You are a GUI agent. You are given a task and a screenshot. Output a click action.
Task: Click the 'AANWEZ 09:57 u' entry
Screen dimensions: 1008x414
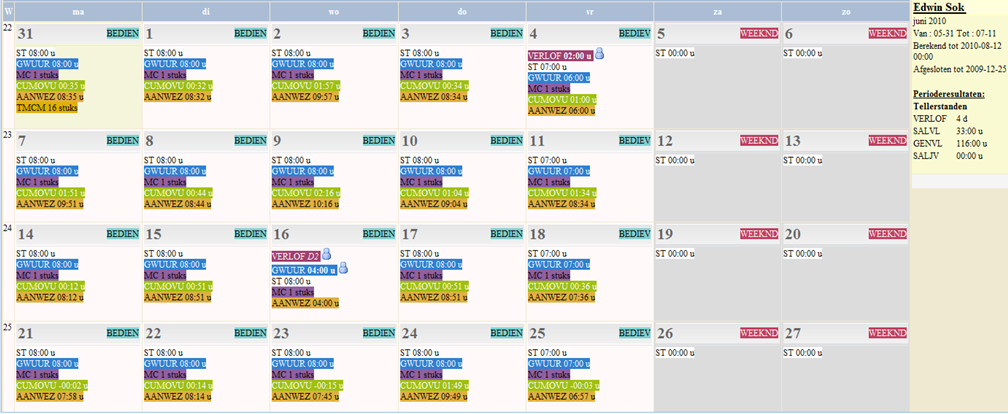pos(305,97)
